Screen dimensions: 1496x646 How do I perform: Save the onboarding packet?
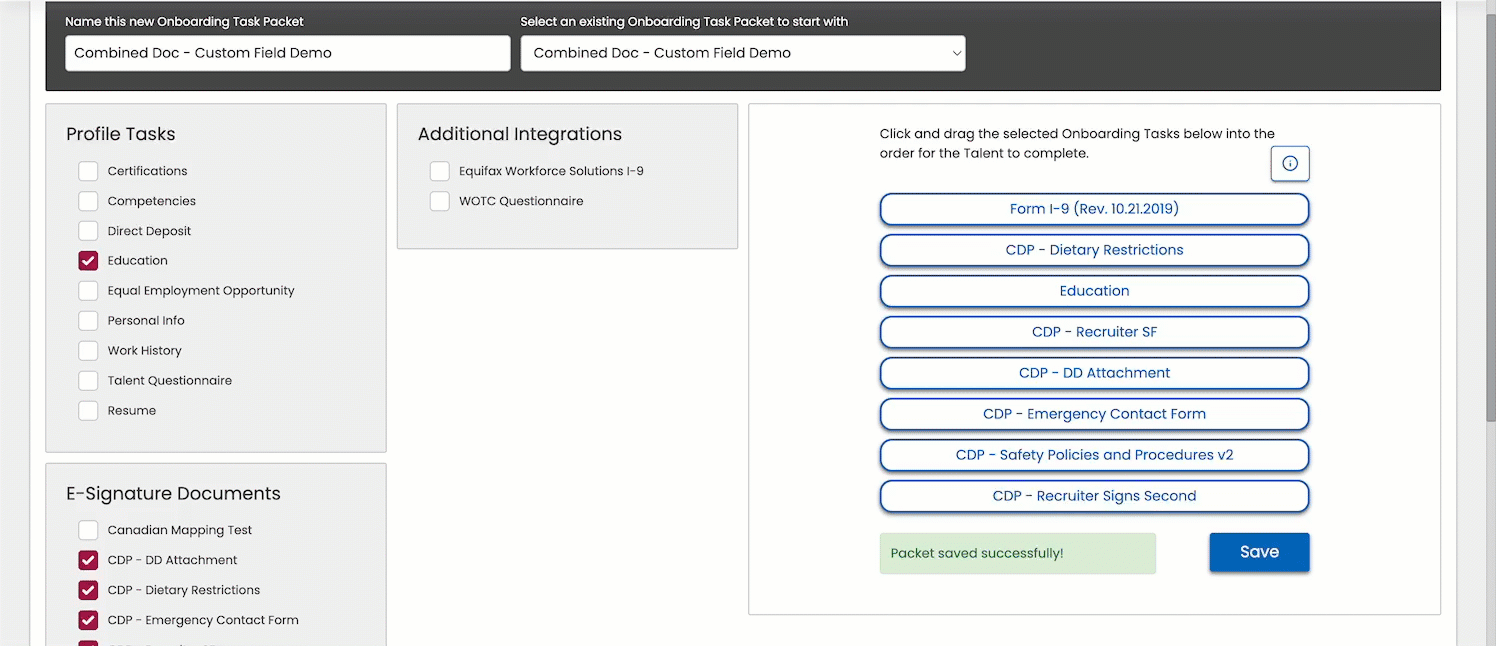[1259, 552]
